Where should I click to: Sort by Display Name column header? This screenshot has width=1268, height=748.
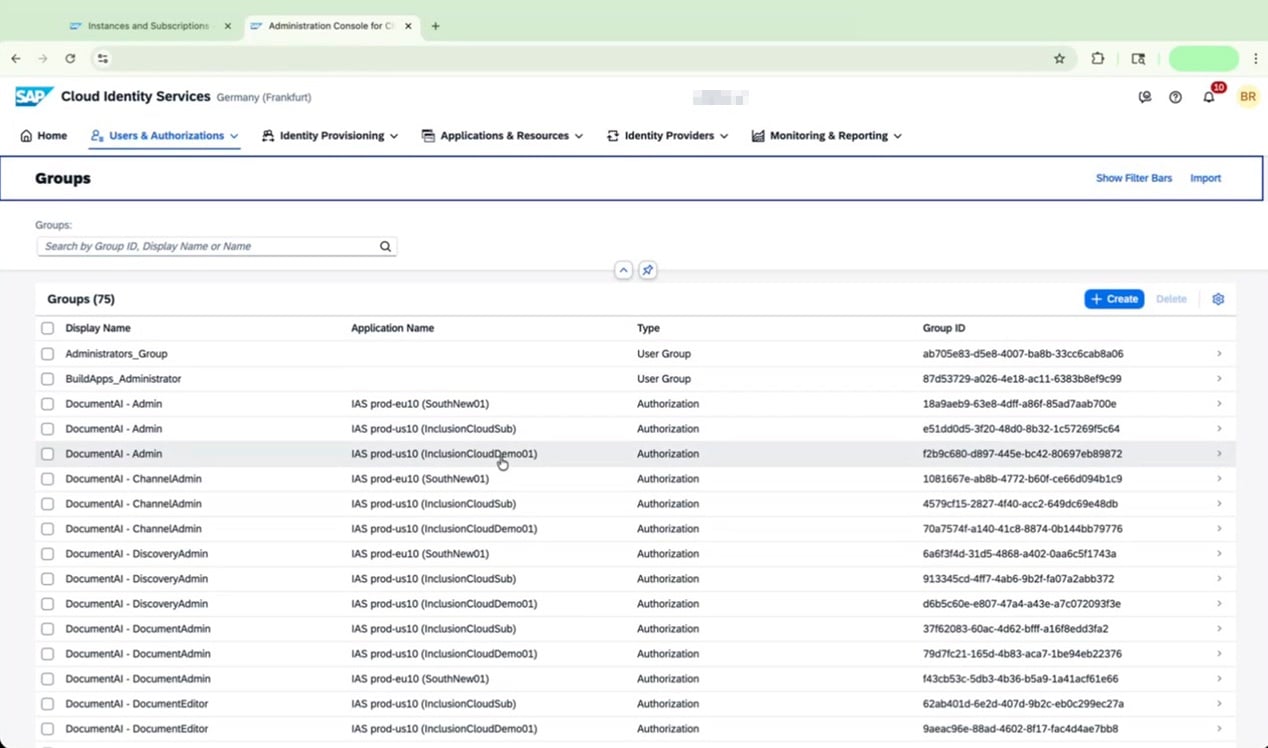pos(98,328)
